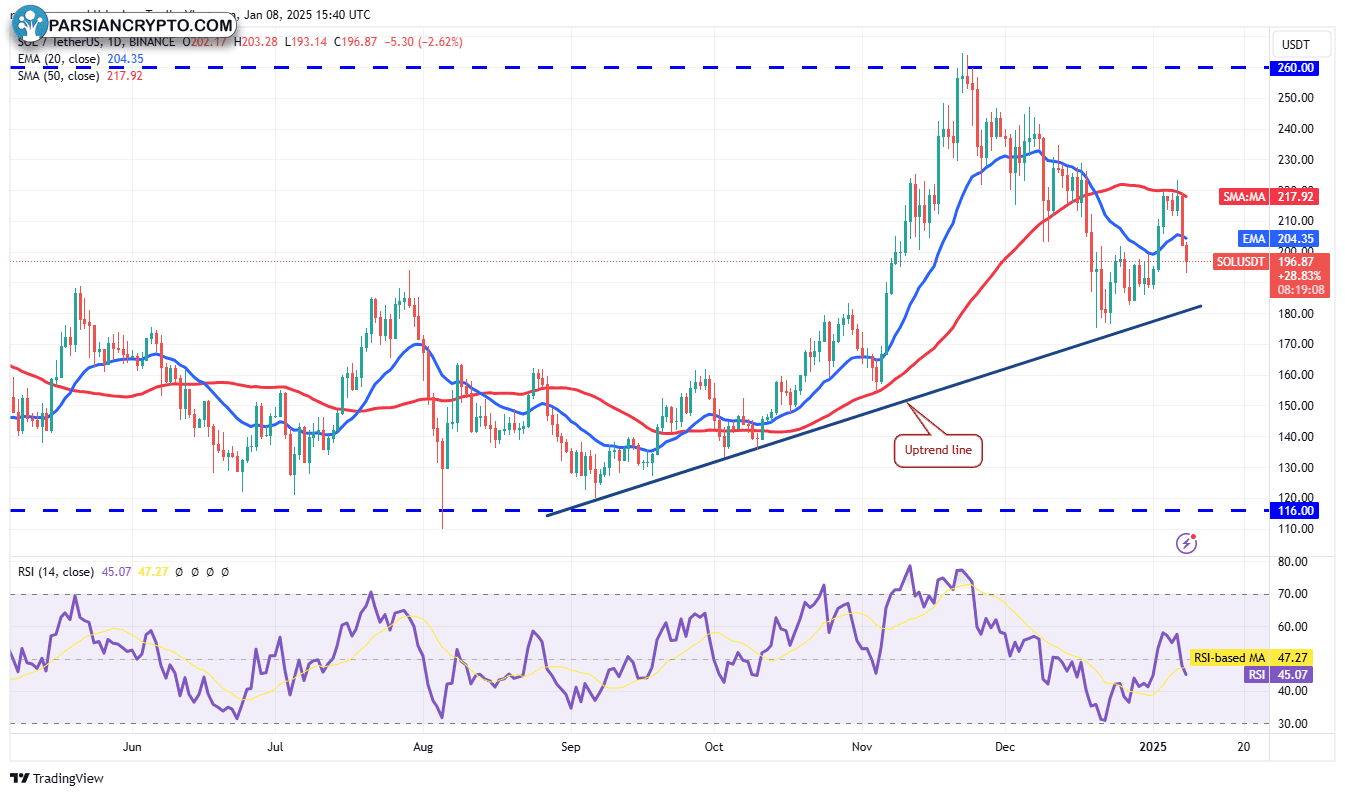Click the Sep label on time axis
Screen dimensions: 1345x796
[x=570, y=747]
